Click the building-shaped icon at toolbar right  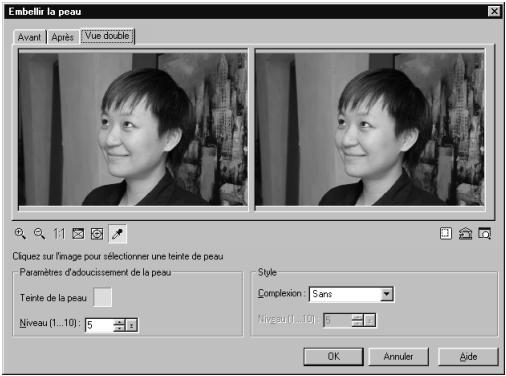tap(465, 233)
